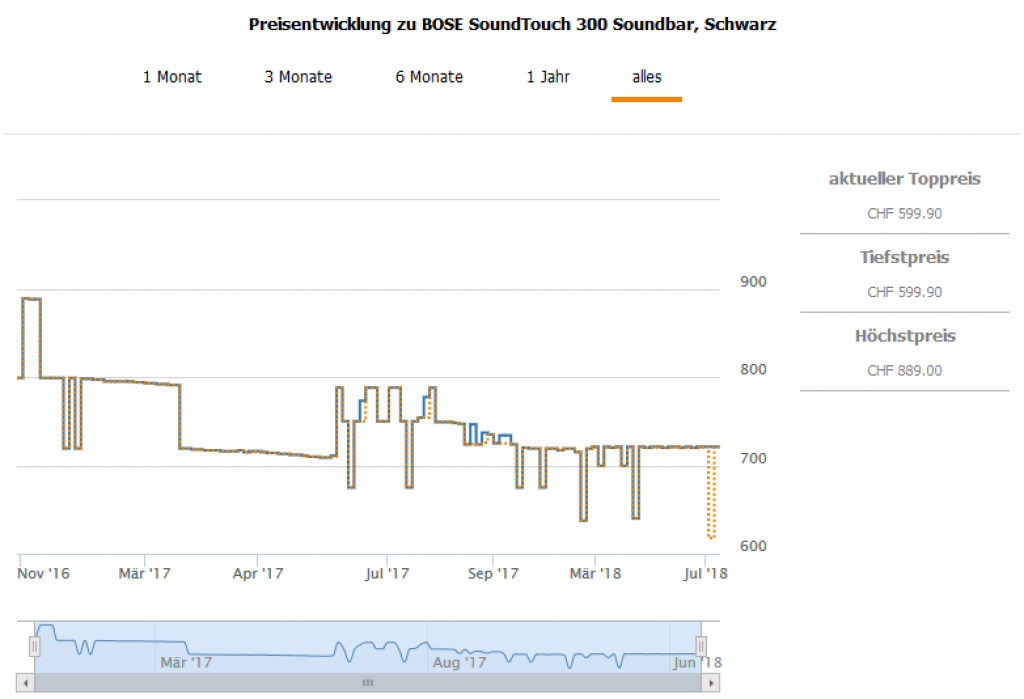
Task: Click the right scroll arrow of navigator
Action: click(711, 682)
